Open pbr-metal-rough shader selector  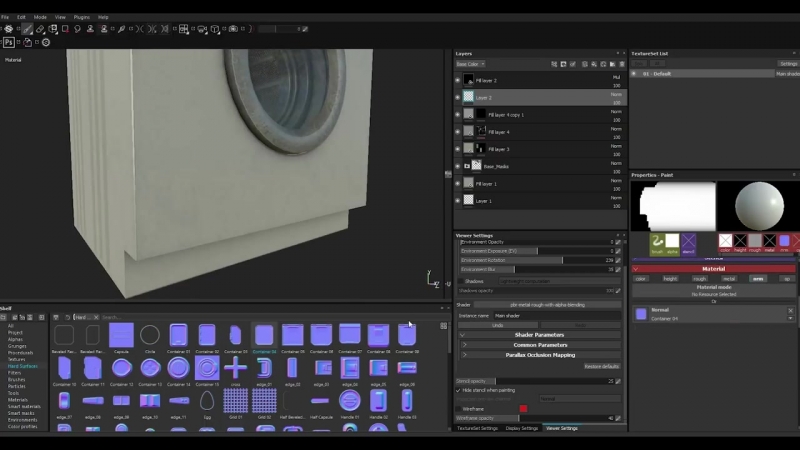point(547,305)
